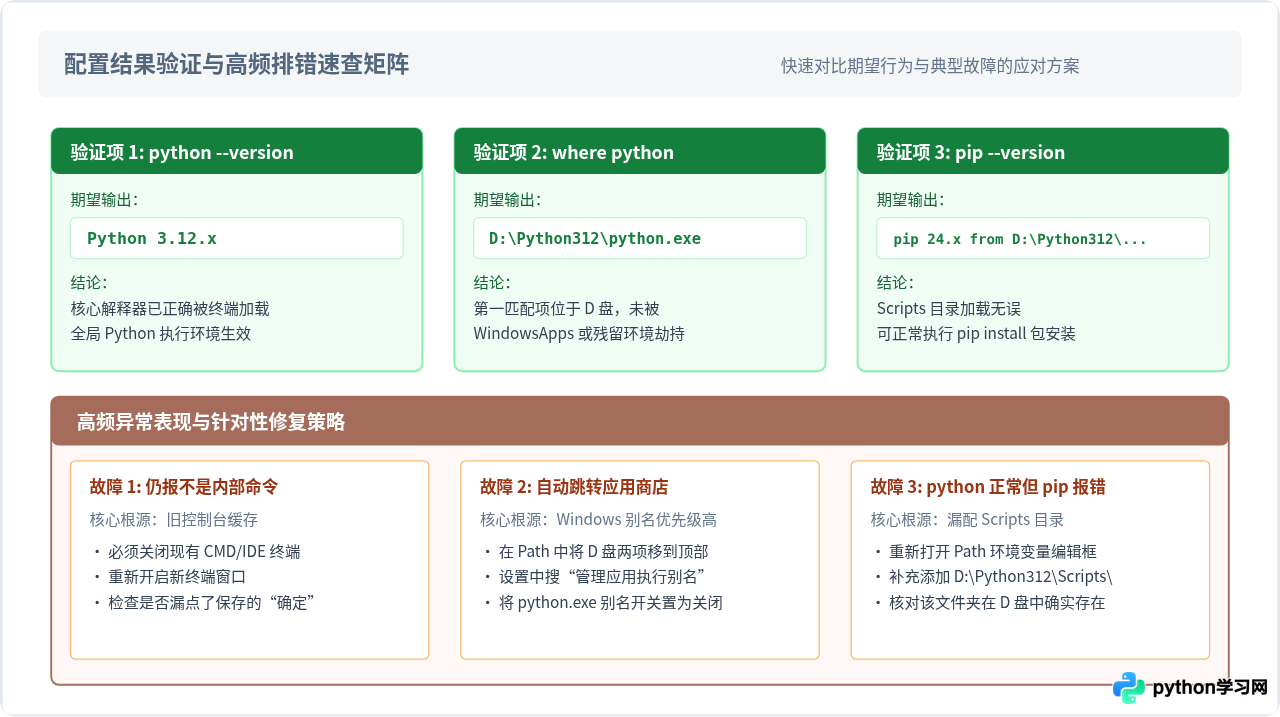Click bullet 核对该文件夹在 D 盘中确实存在
Screen dimensions: 1280x717
pyautogui.click(x=989, y=603)
